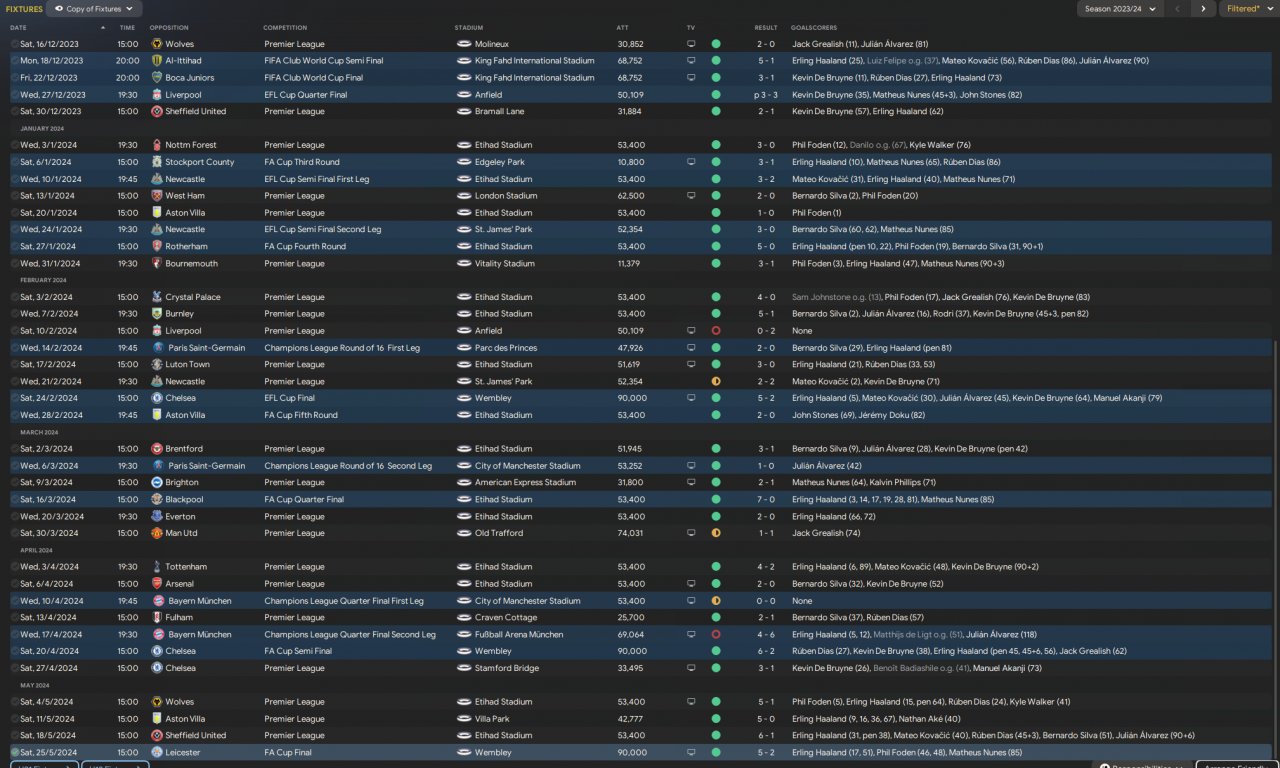Sort by the Att column header
Image resolution: width=1280 pixels, height=768 pixels.
click(x=622, y=28)
